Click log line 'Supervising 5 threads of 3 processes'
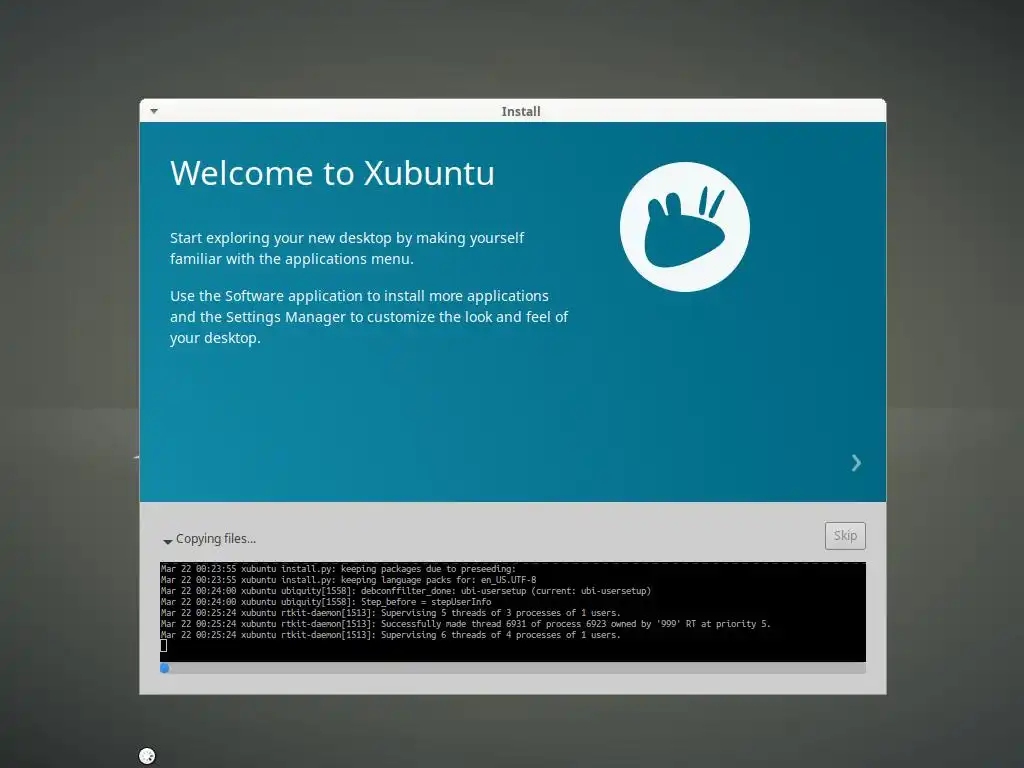This screenshot has width=1024, height=768. (x=391, y=613)
